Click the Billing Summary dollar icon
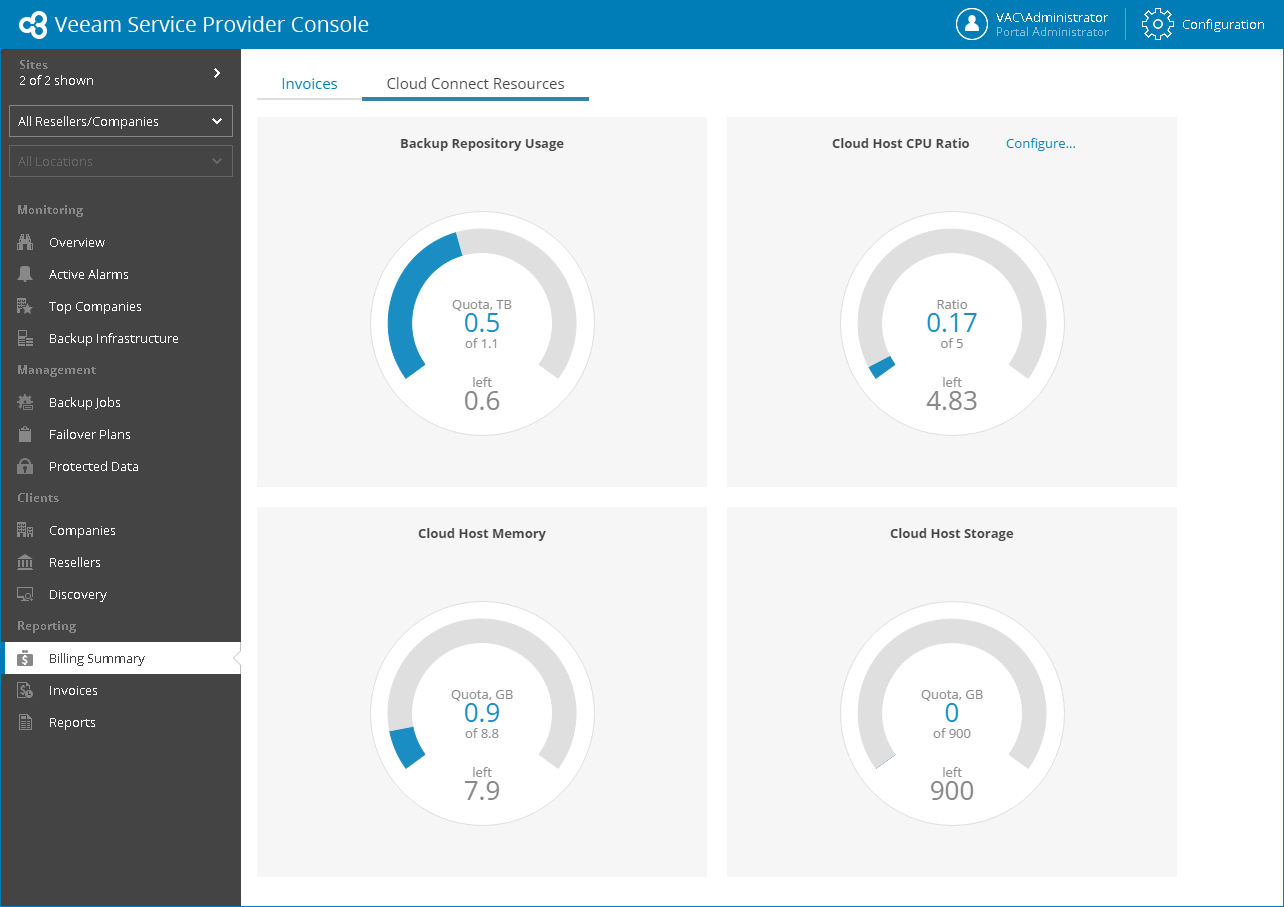This screenshot has width=1284, height=907. tap(26, 658)
